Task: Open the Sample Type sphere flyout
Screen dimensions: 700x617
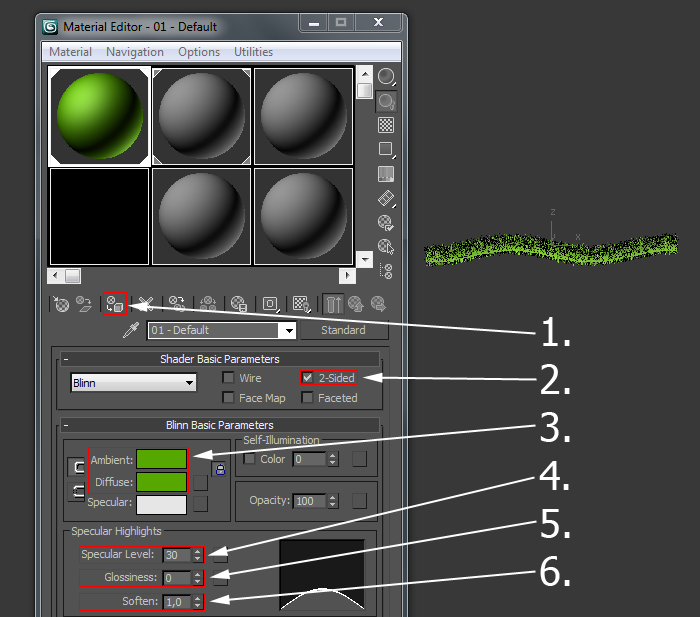Action: click(x=386, y=77)
